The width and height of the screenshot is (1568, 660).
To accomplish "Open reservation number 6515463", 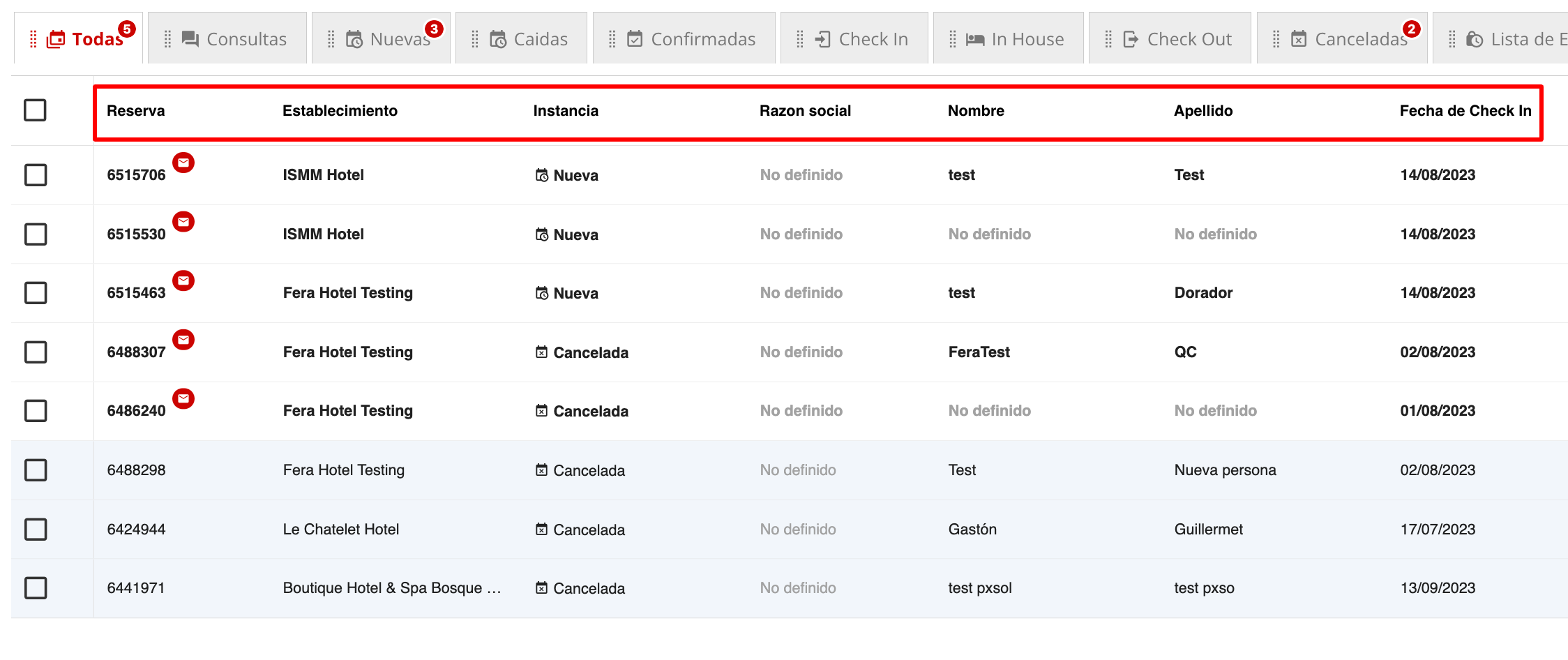I will coord(136,293).
